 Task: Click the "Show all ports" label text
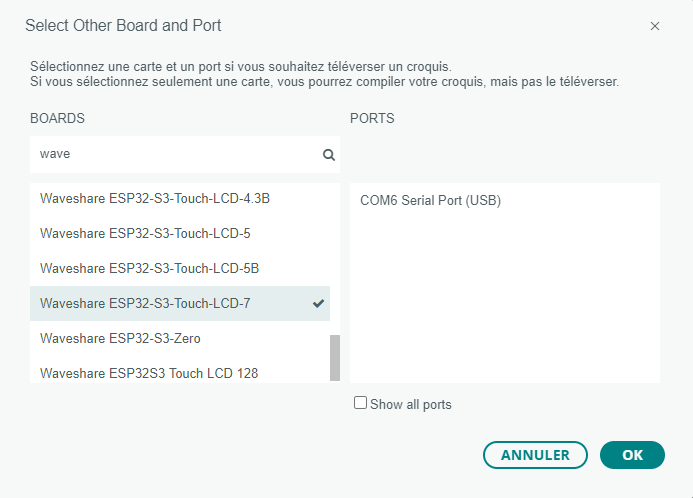click(411, 404)
